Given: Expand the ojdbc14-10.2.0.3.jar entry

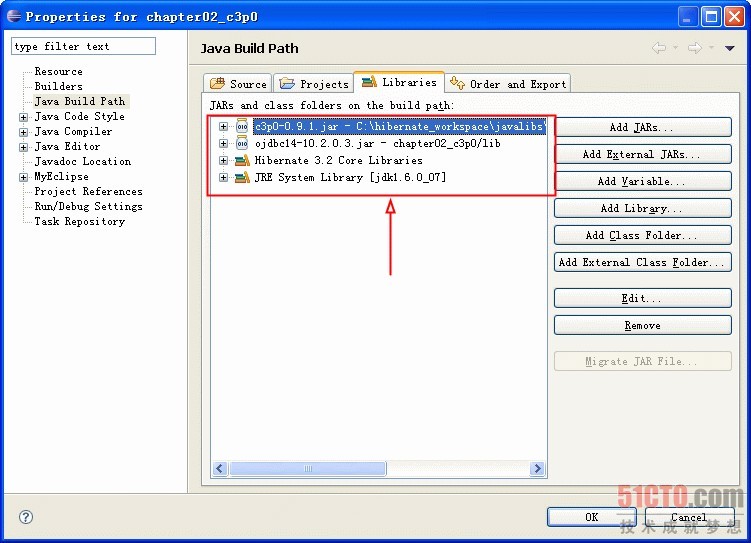Looking at the screenshot, I should [x=223, y=143].
